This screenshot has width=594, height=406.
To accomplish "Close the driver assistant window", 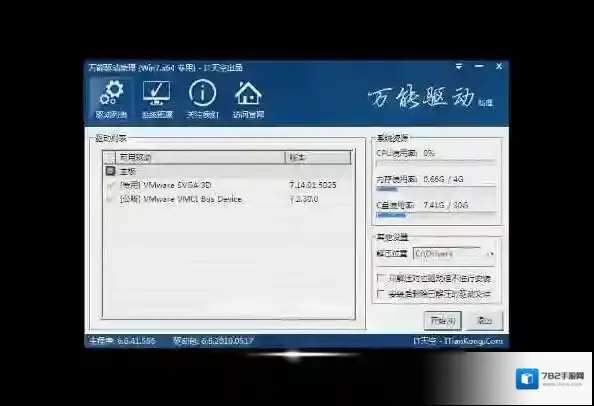I will (x=499, y=67).
